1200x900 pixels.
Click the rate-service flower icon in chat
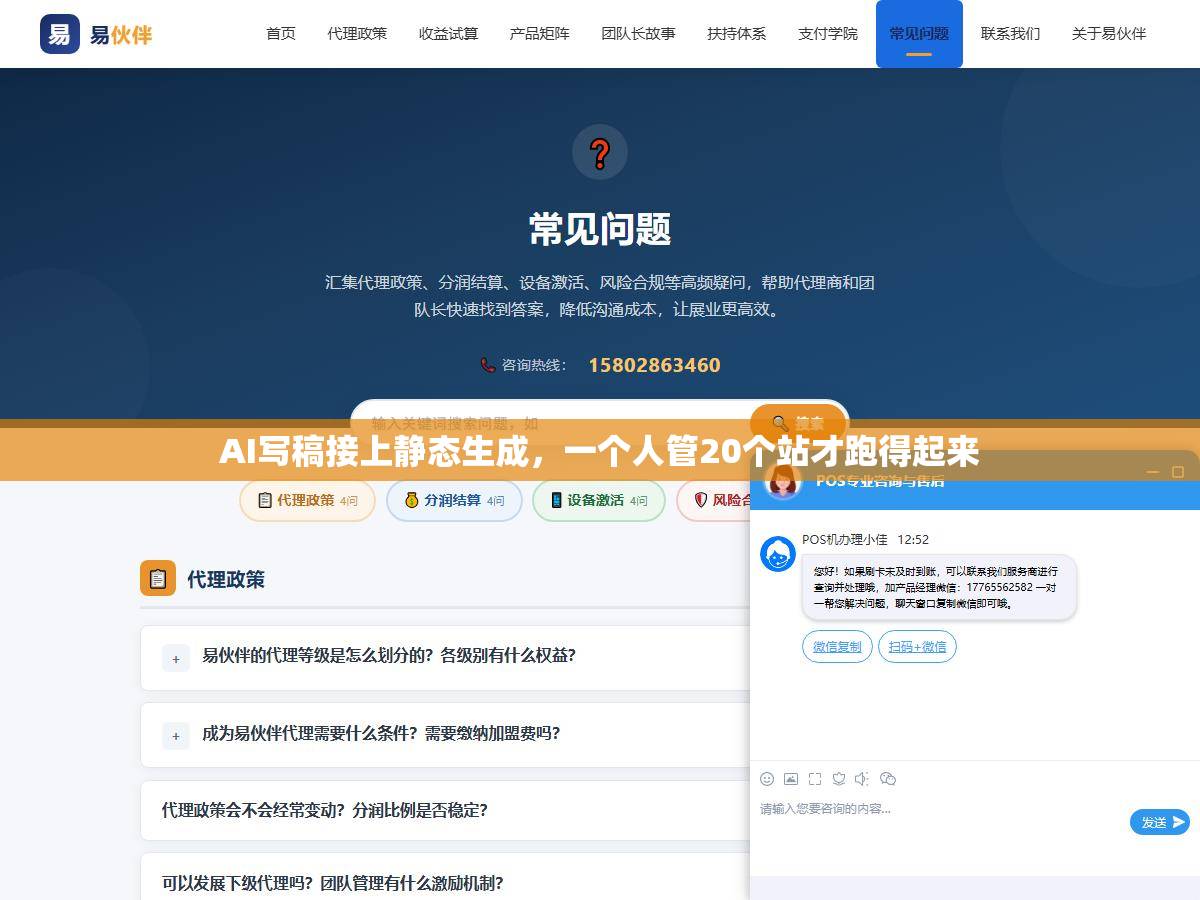tap(839, 779)
